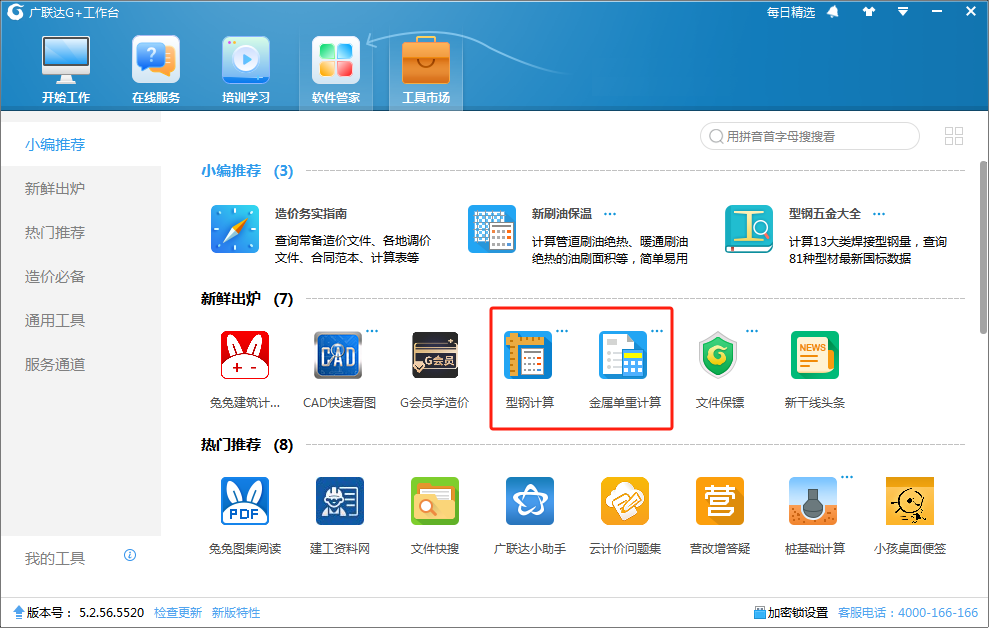Launch 兔兔图集阅读 PDF icon
This screenshot has width=989, height=628.
245,501
